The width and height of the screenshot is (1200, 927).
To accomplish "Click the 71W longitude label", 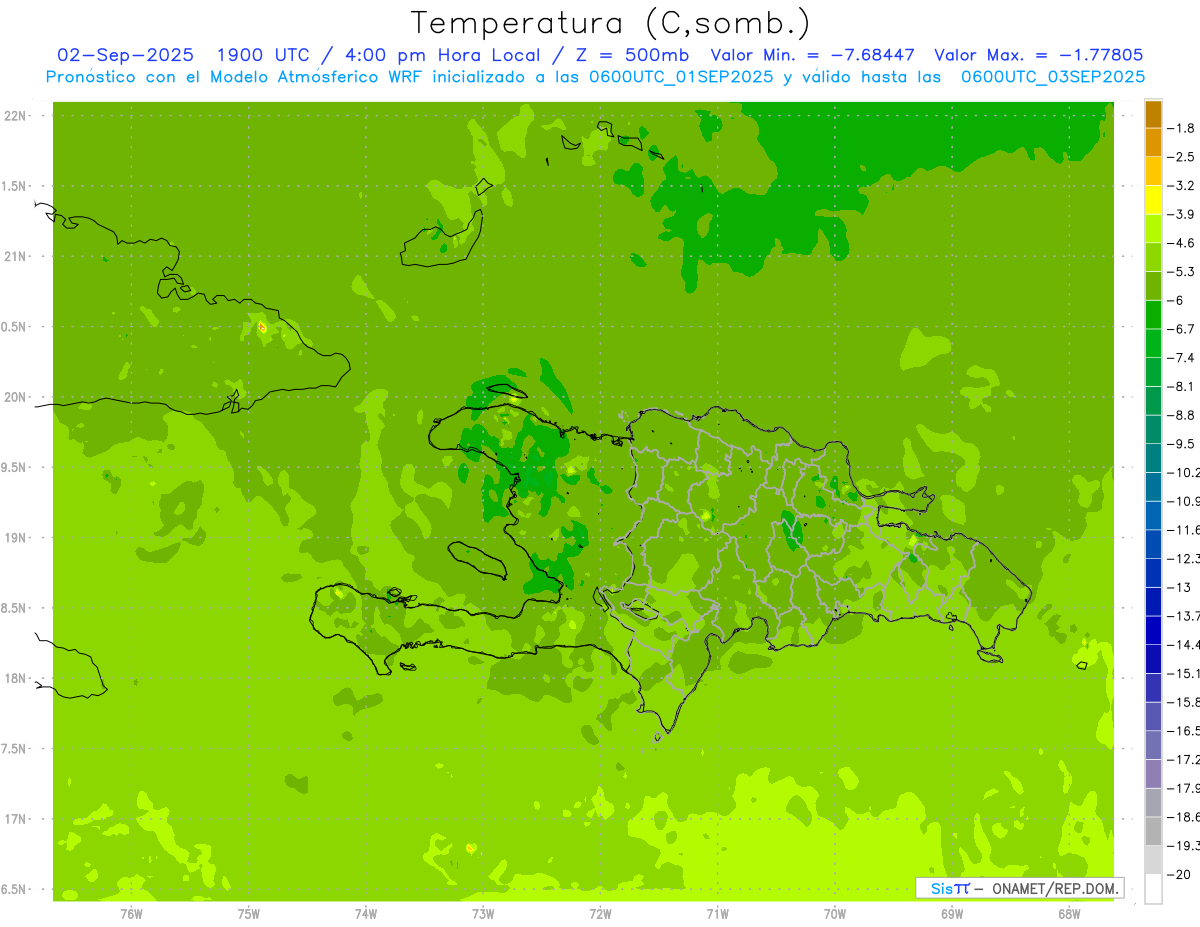I will coord(717,914).
